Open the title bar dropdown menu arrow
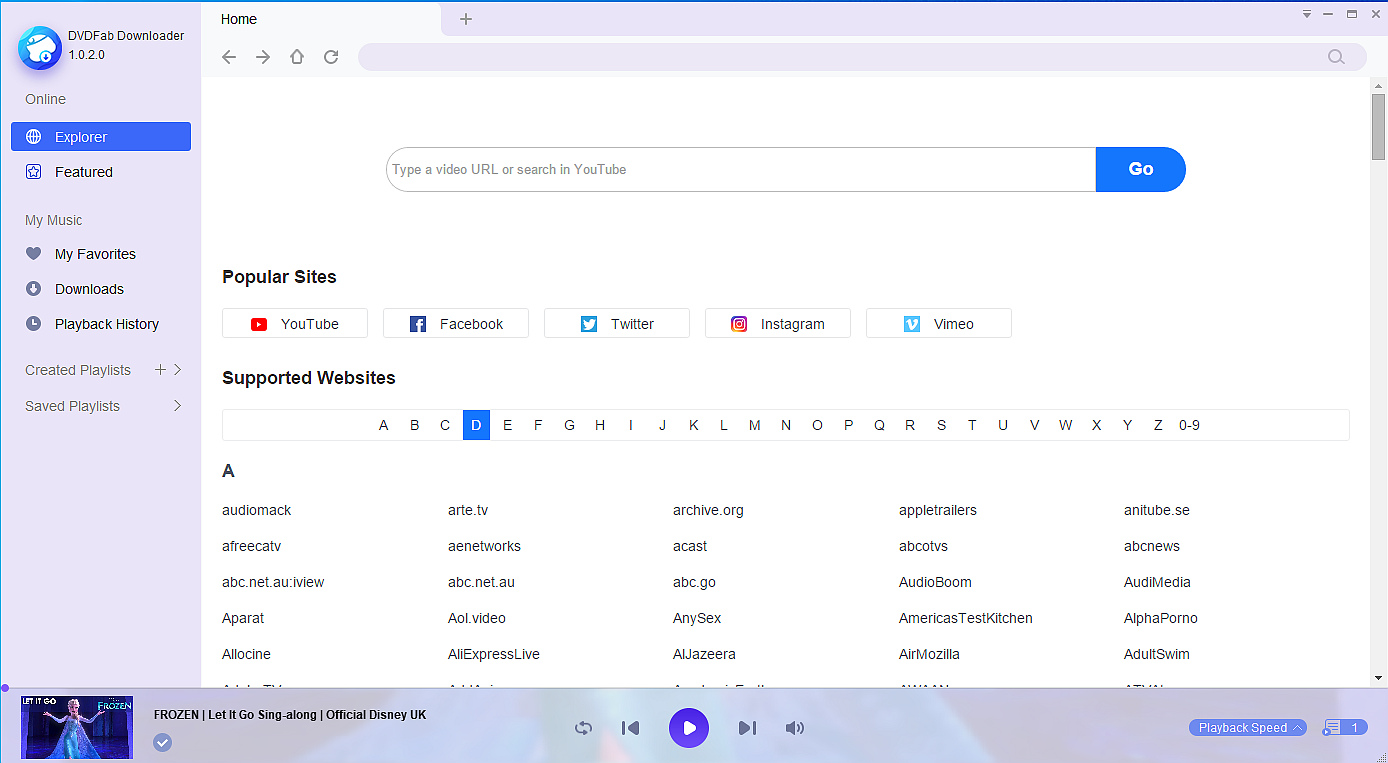 (x=1306, y=14)
